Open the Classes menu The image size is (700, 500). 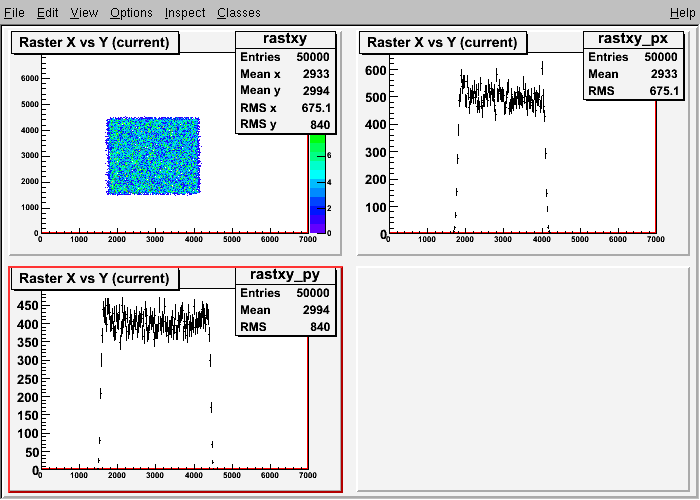point(239,12)
